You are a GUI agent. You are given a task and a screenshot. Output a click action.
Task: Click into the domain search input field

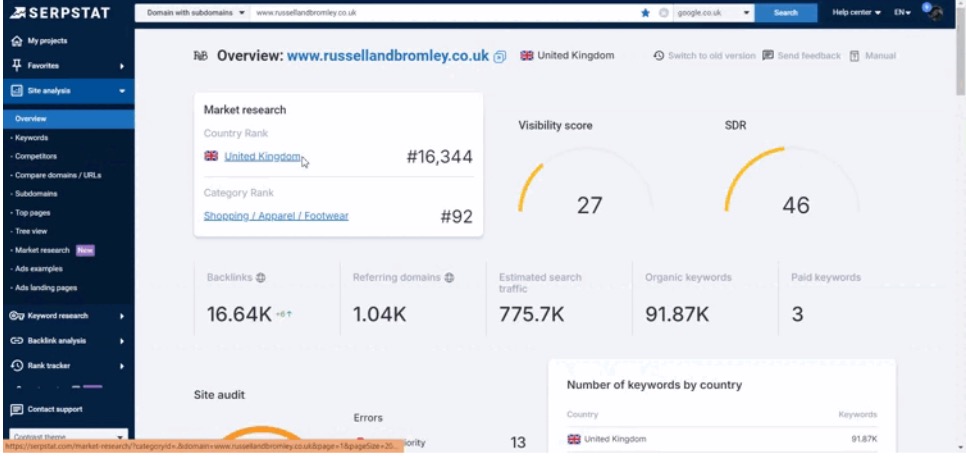(x=444, y=12)
